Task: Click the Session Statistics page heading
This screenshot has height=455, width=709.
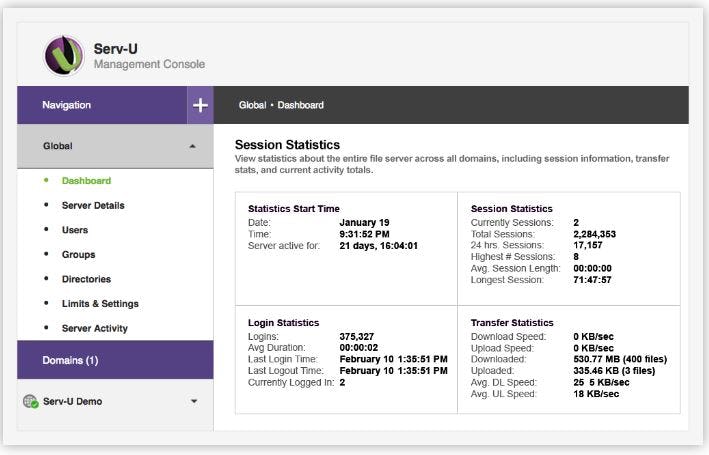Action: point(287,145)
